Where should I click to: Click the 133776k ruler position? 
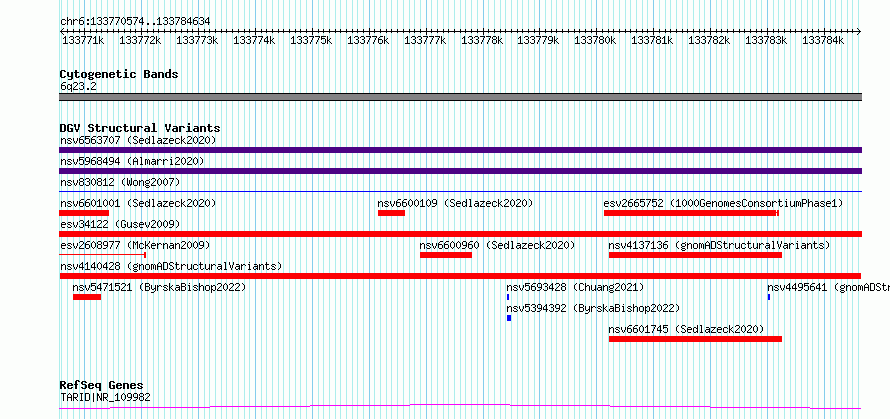[368, 40]
